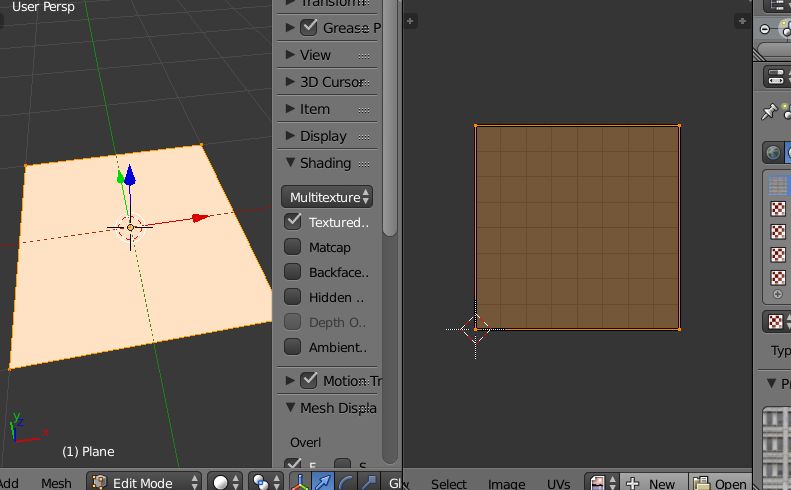Screen dimensions: 791x490
Task: Expand the Display panel
Action: click(290, 136)
